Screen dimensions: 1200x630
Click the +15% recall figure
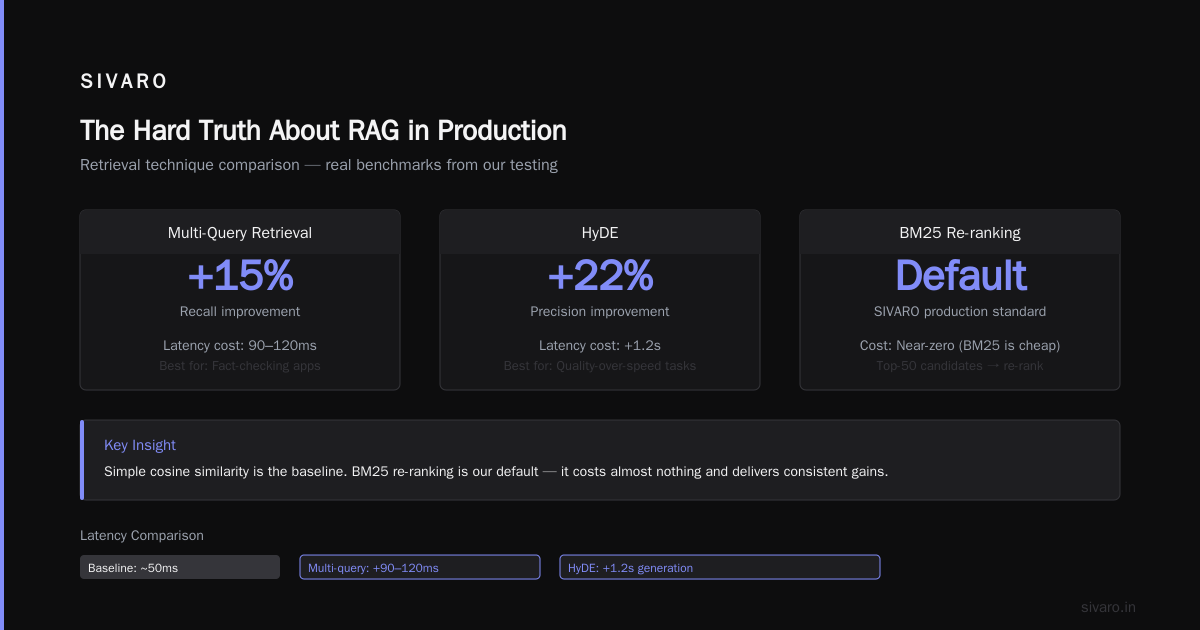(x=240, y=276)
